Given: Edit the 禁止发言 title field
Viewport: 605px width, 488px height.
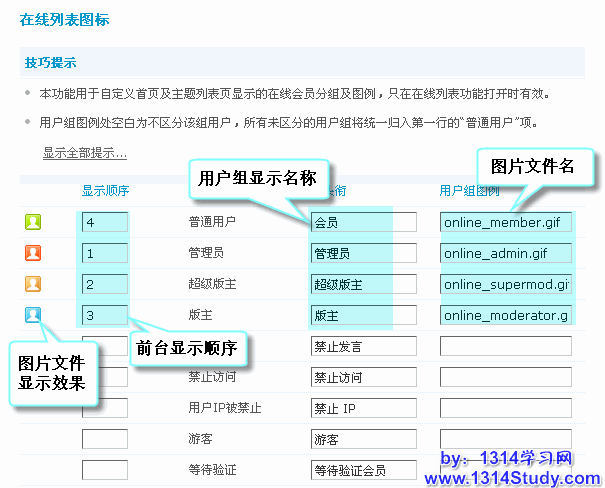Looking at the screenshot, I should click(x=363, y=346).
